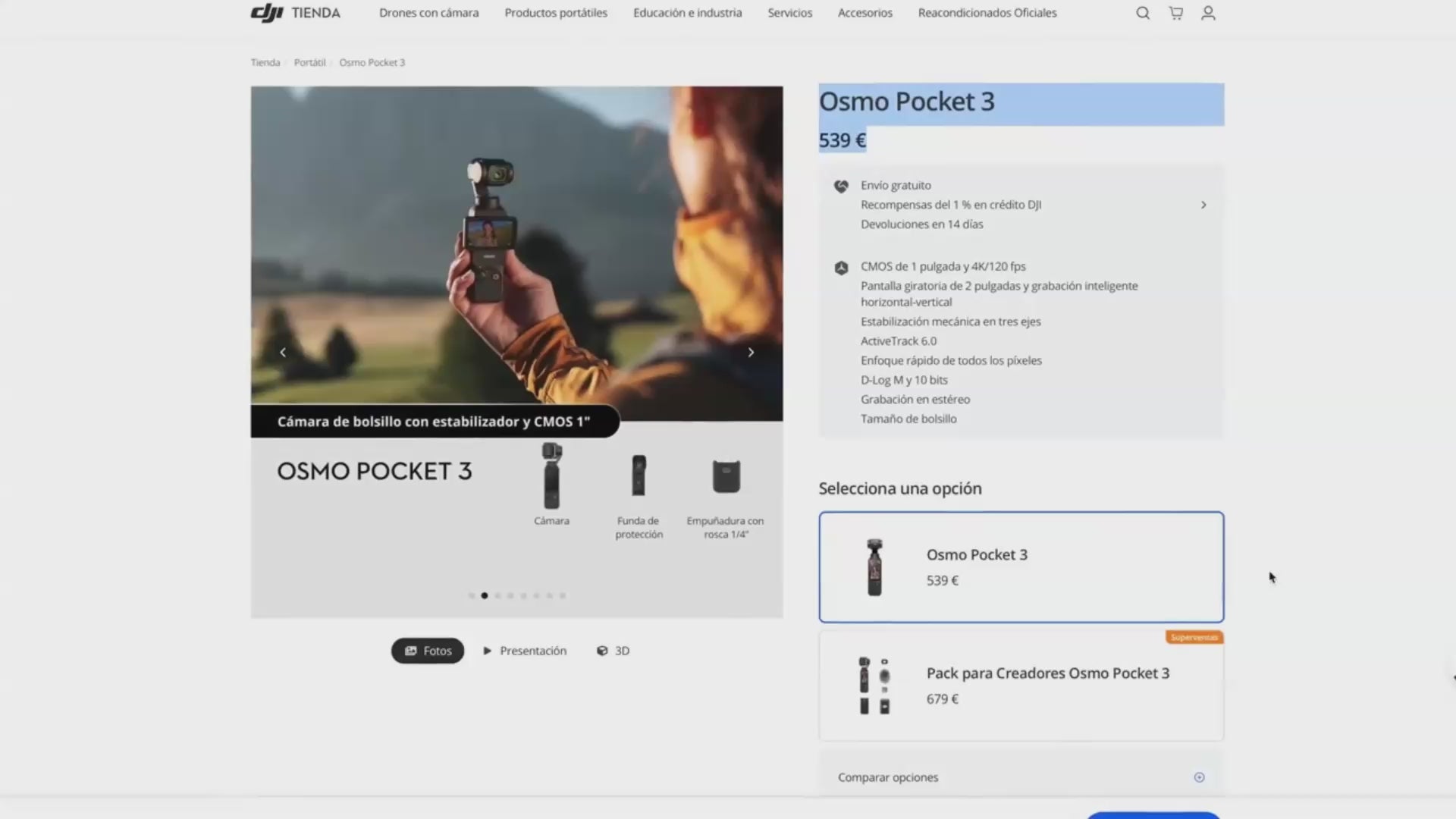
Task: Click Empuñadura con rosca 1/4" image
Action: click(726, 476)
